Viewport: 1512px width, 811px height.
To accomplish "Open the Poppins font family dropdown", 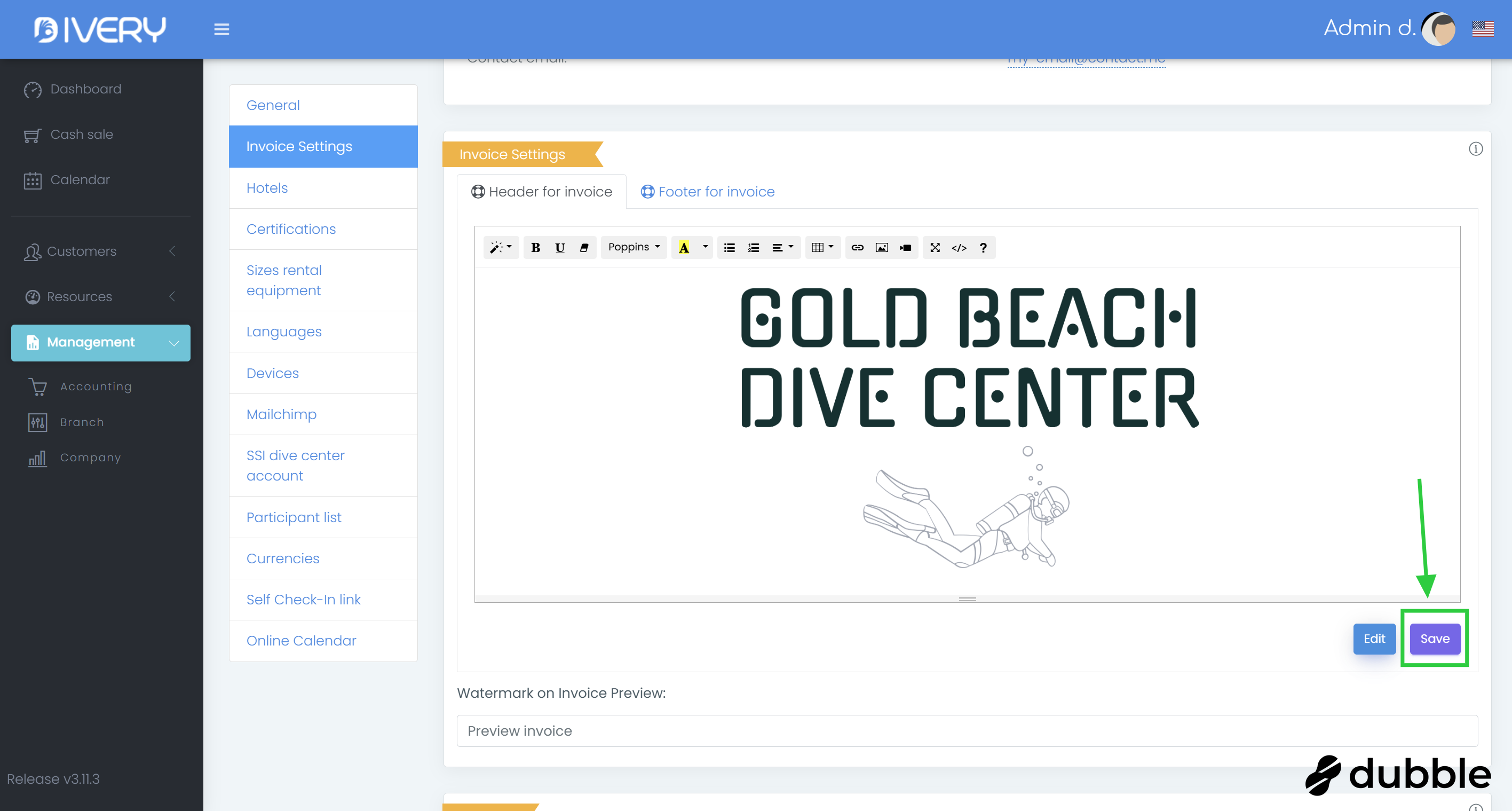I will (x=634, y=247).
